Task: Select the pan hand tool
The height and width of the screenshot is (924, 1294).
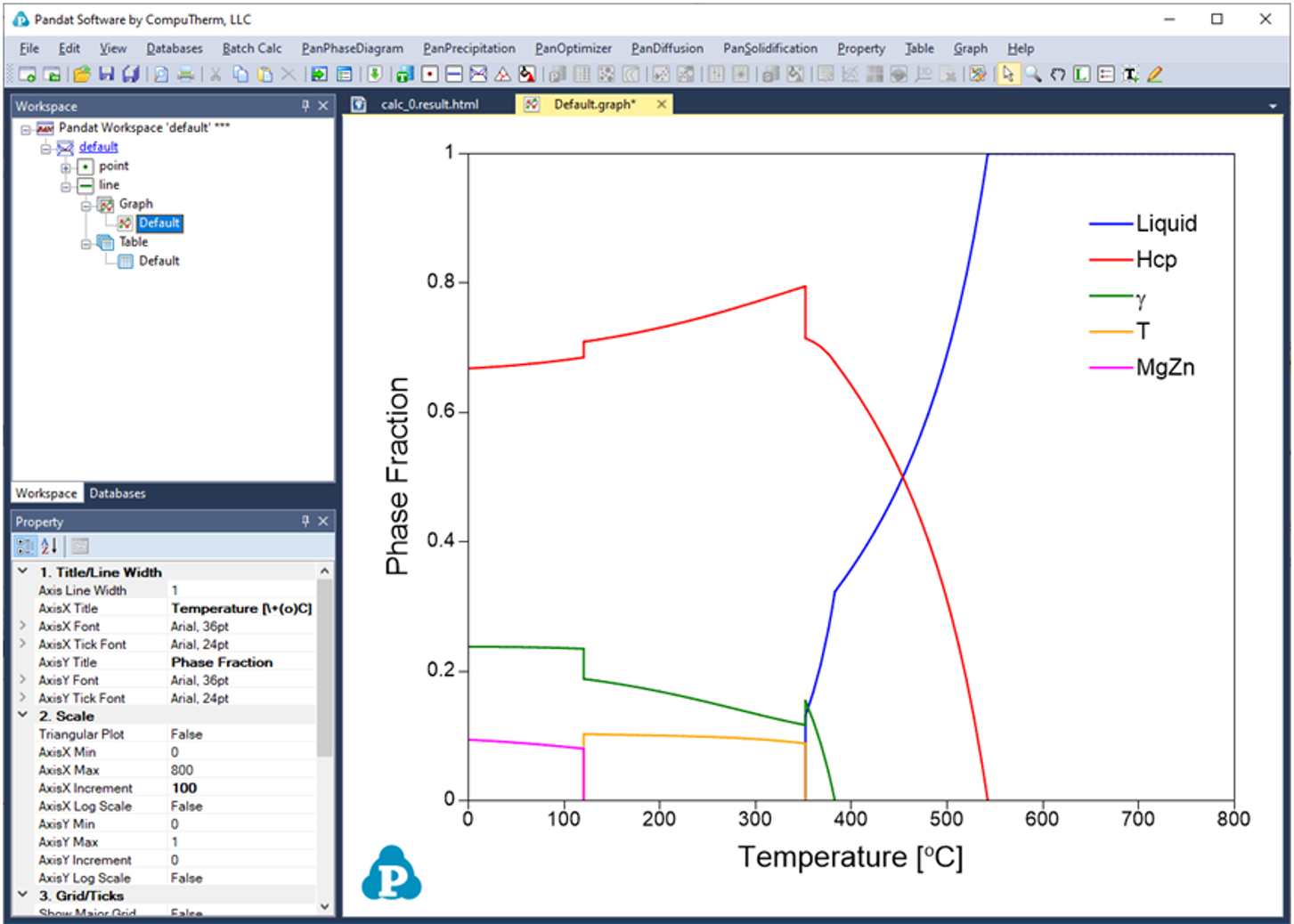Action: [1057, 75]
